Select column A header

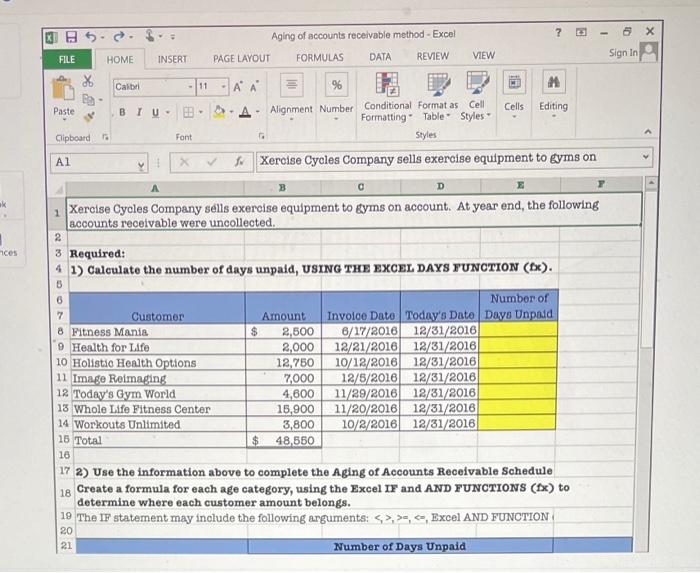[x=155, y=188]
